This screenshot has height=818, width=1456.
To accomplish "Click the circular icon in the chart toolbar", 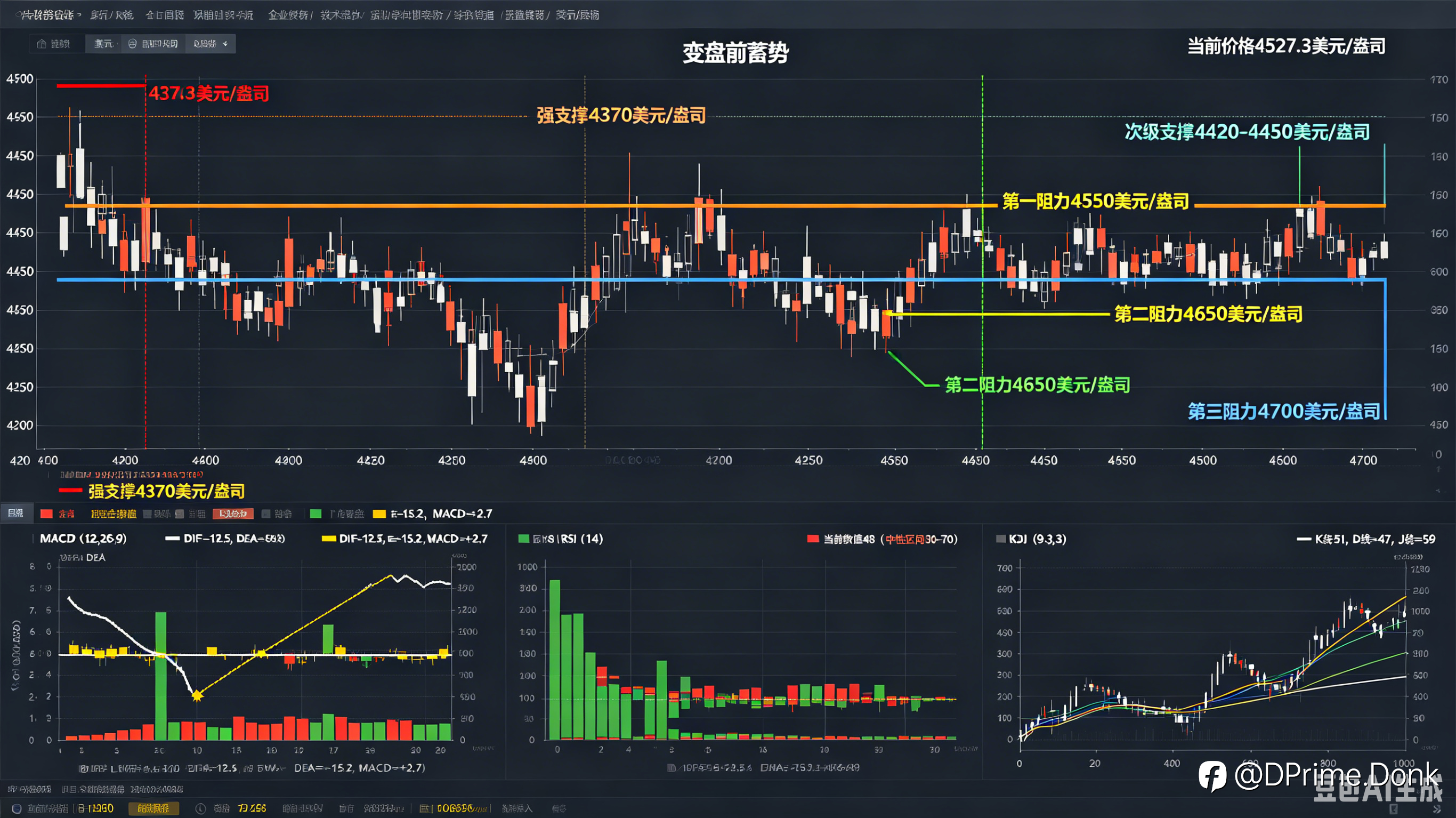I will pos(132,44).
